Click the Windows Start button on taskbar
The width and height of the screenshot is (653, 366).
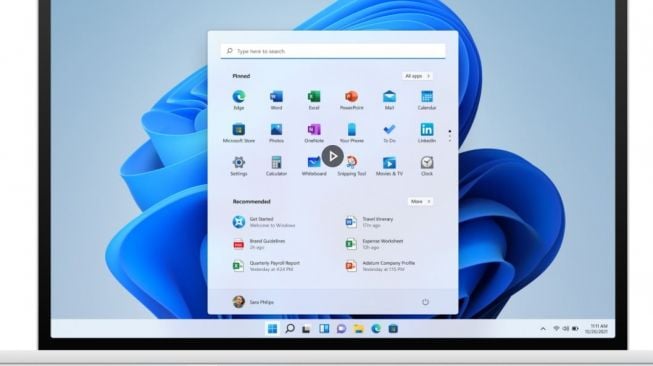[272, 329]
